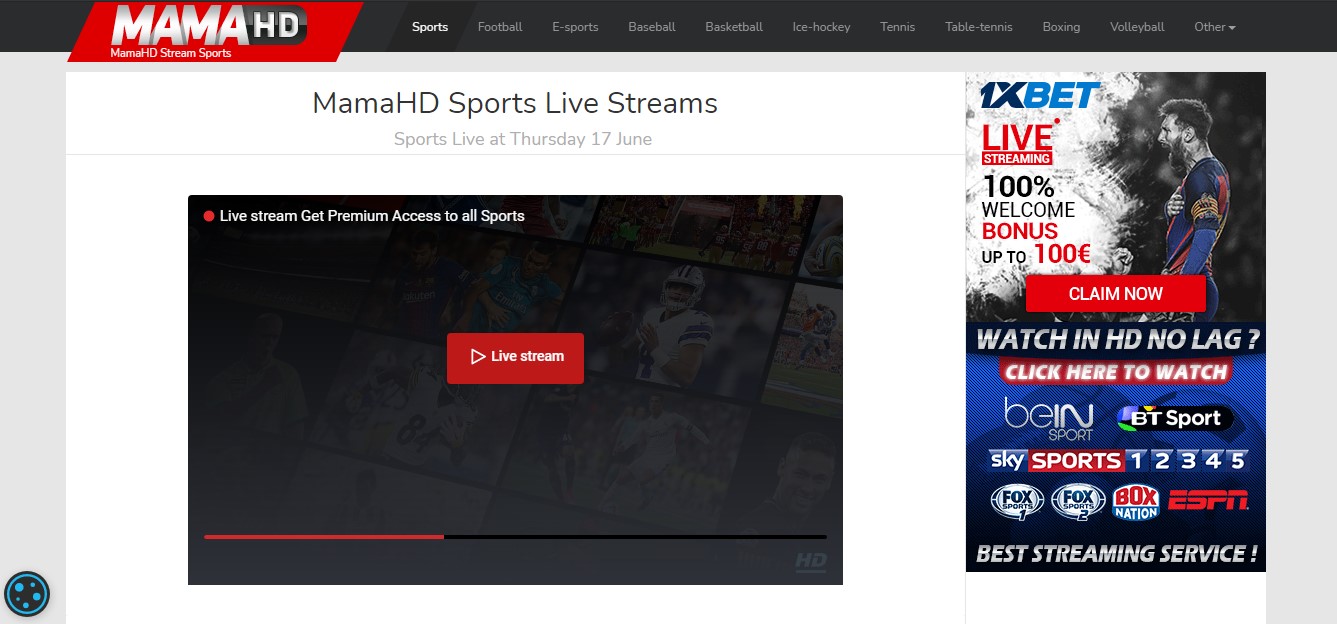
Task: Click the MamaHD Sports Live Streams heading
Action: (515, 103)
